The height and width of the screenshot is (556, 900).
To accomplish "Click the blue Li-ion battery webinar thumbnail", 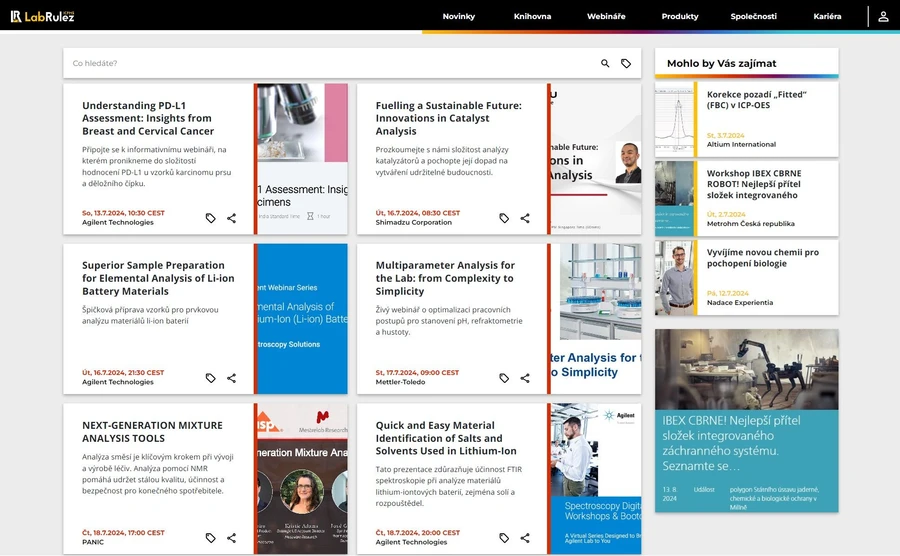I will click(x=302, y=319).
